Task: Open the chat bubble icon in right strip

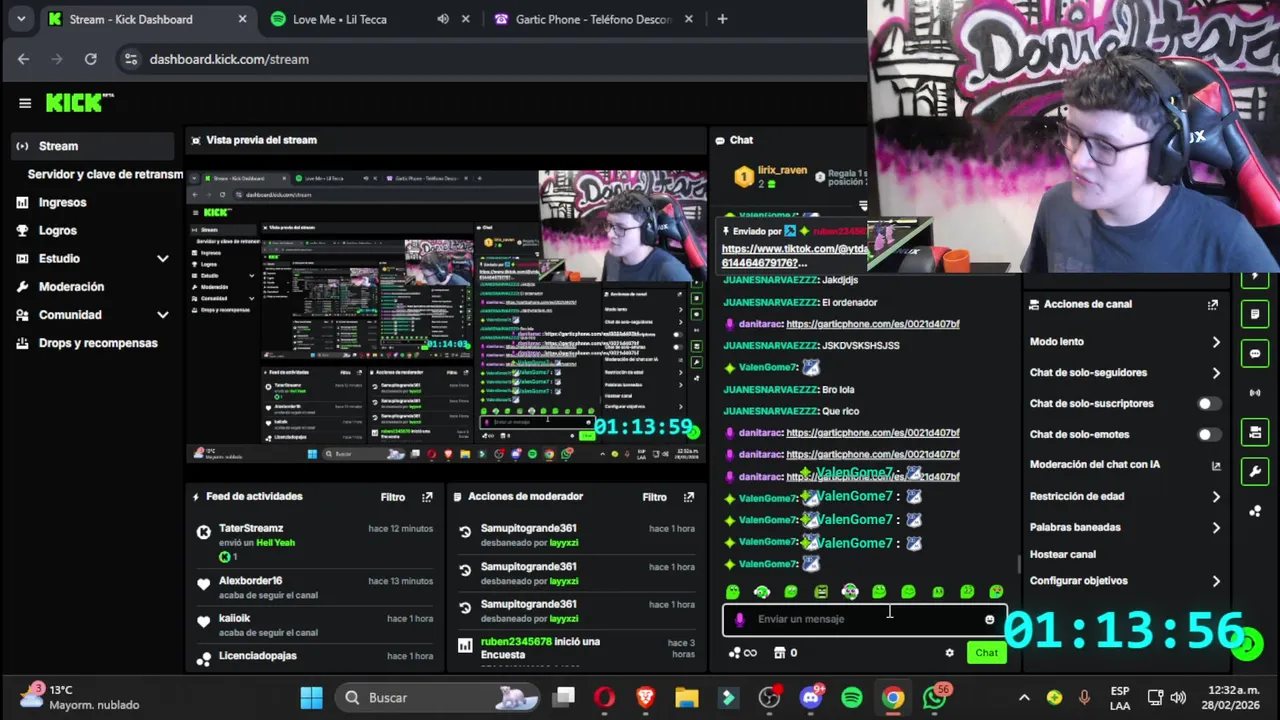Action: [x=1255, y=353]
